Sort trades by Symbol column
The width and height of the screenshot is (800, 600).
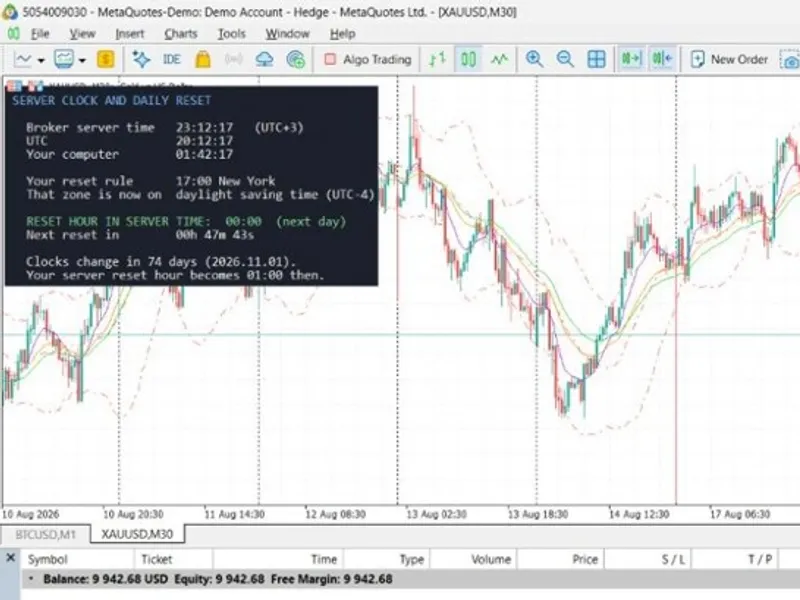coord(78,560)
